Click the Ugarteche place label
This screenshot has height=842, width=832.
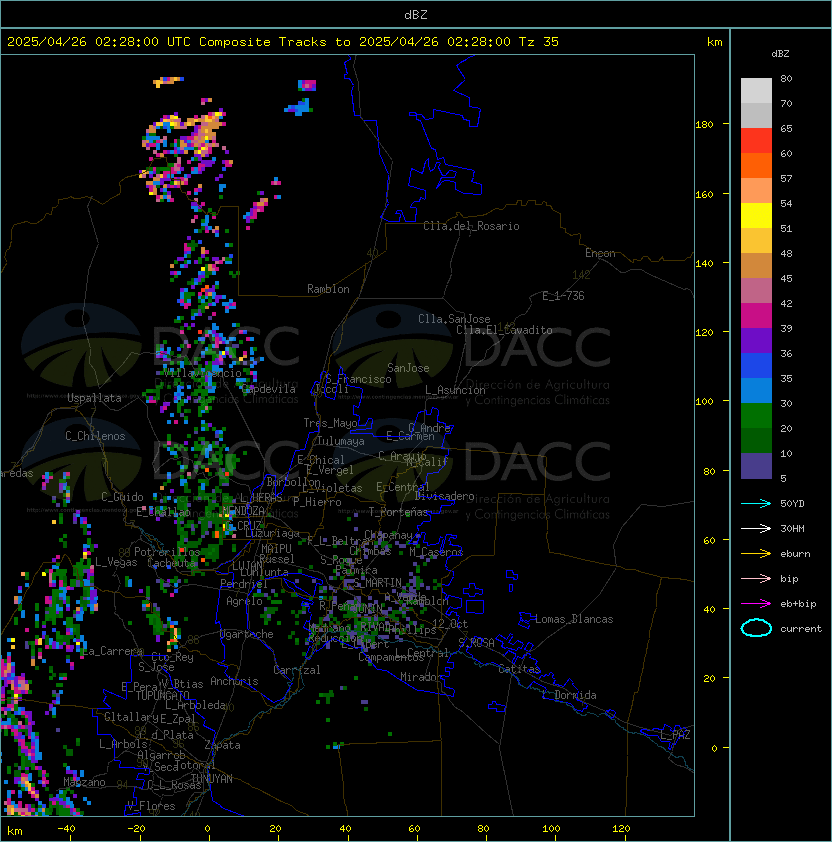tap(246, 634)
